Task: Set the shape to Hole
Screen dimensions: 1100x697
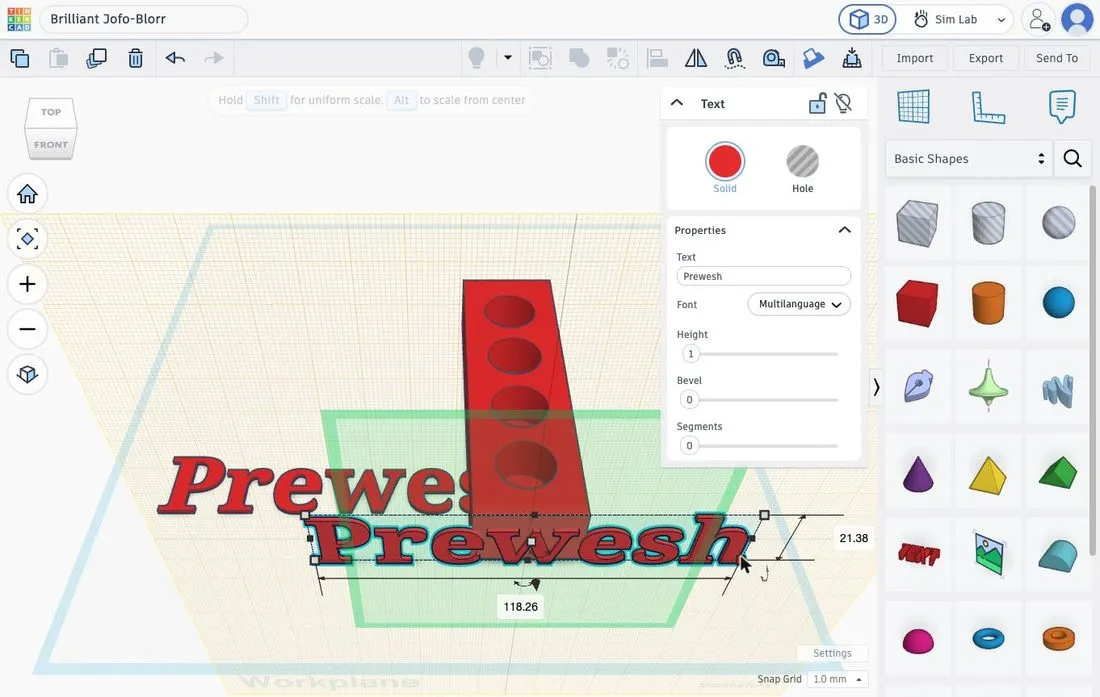Action: [x=802, y=168]
